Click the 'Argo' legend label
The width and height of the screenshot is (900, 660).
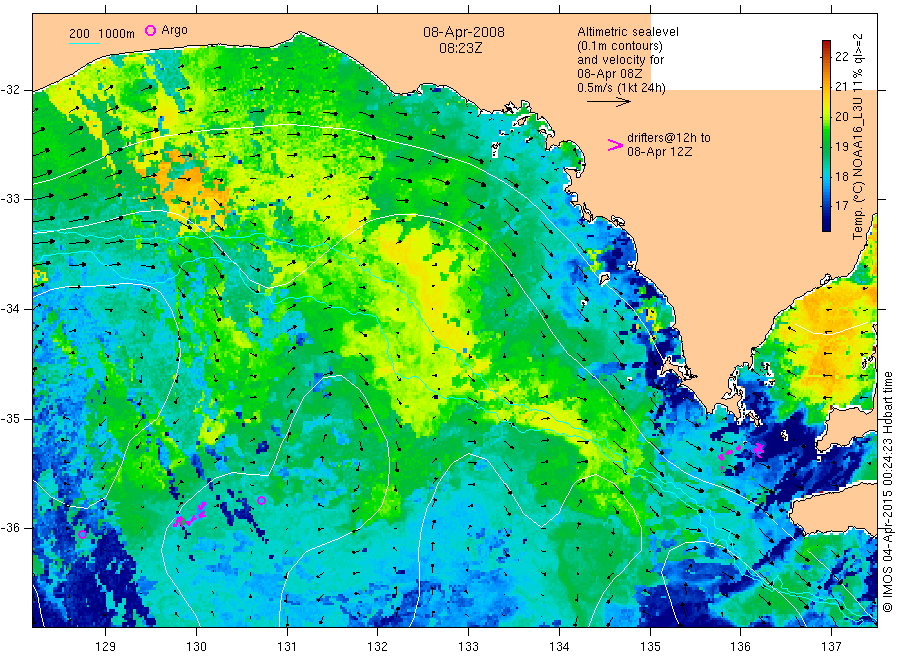click(x=174, y=30)
